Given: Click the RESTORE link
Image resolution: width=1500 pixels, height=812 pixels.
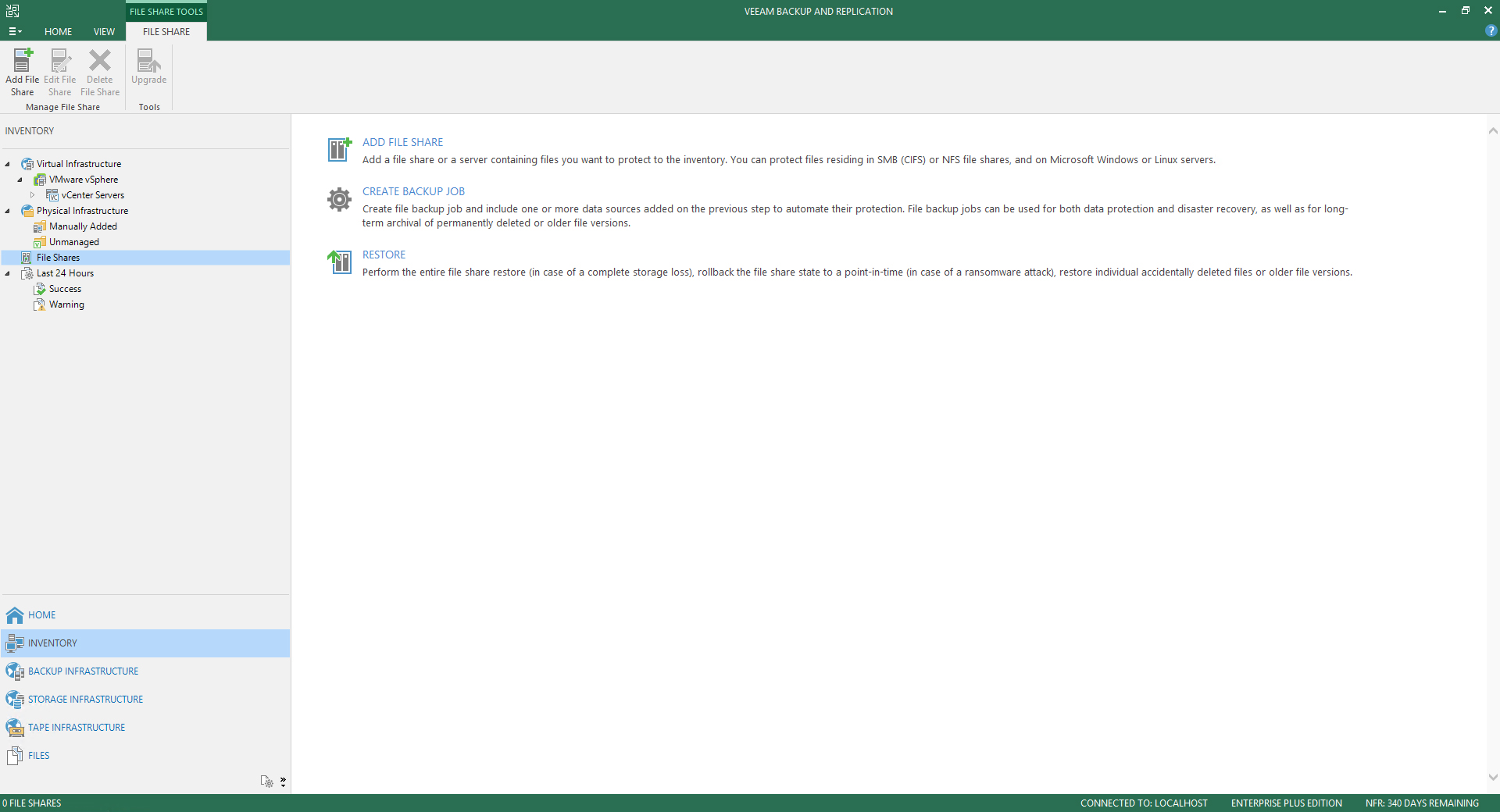Looking at the screenshot, I should click(384, 255).
